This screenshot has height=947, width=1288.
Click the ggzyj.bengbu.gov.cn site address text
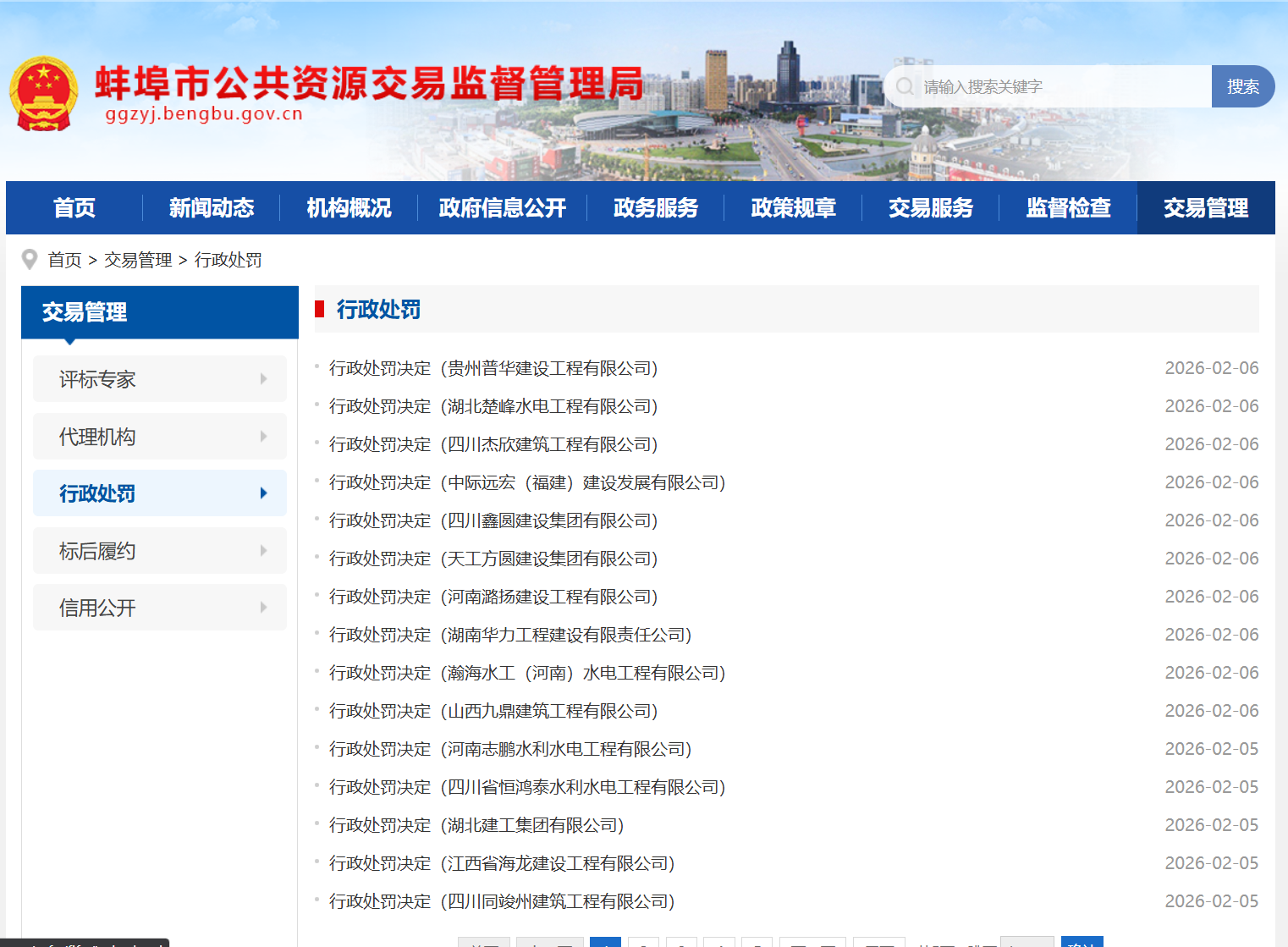click(x=204, y=114)
